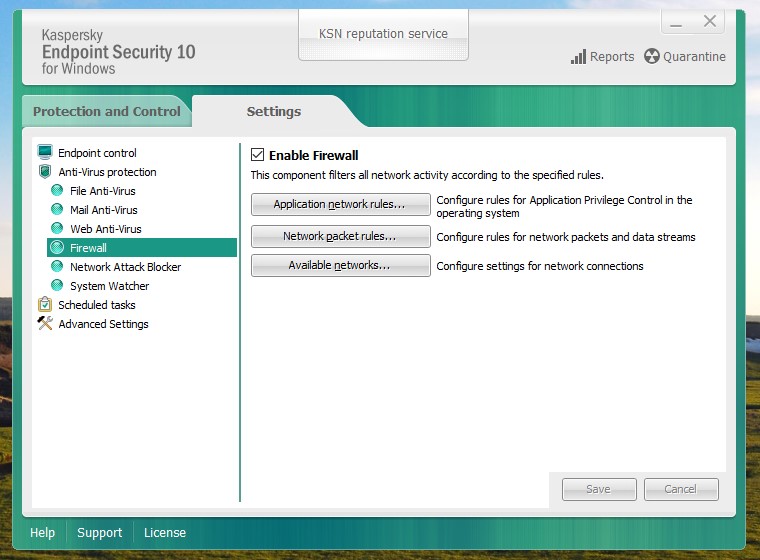Click the Quarantine radiation icon
The height and width of the screenshot is (560, 760).
(652, 56)
